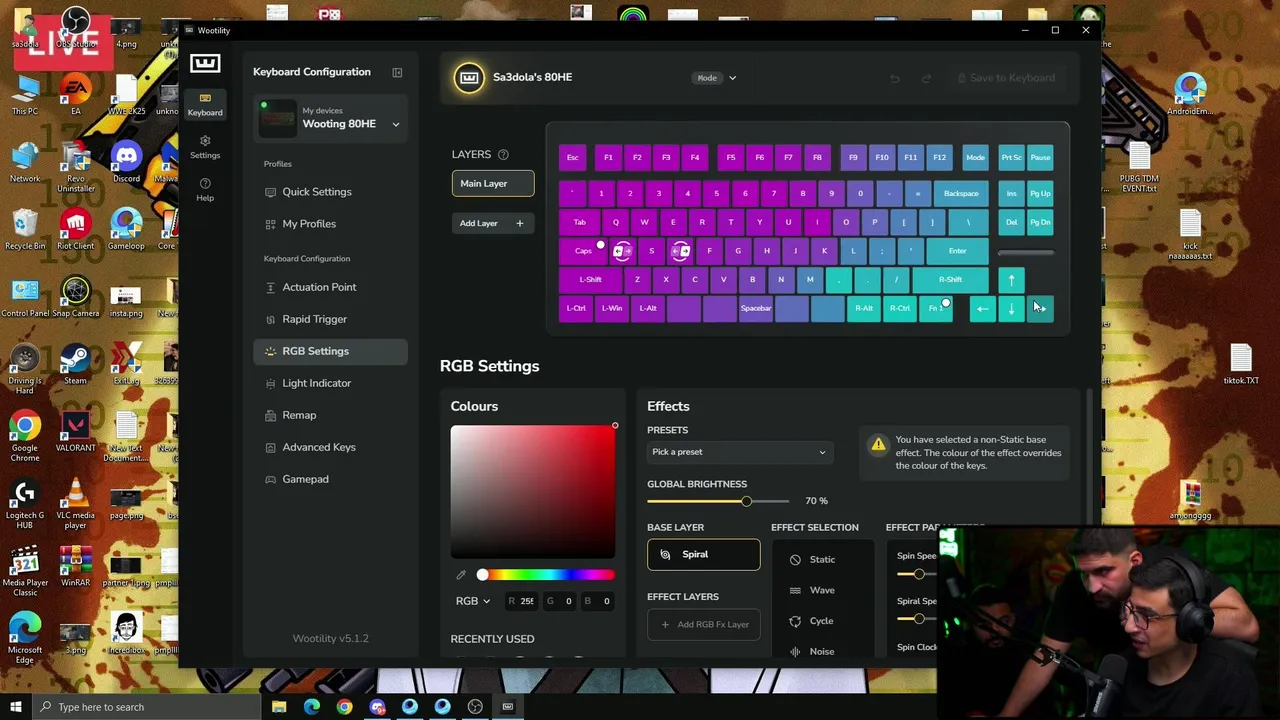1280x720 pixels.
Task: Open the Mode dropdown
Action: pyautogui.click(x=717, y=78)
